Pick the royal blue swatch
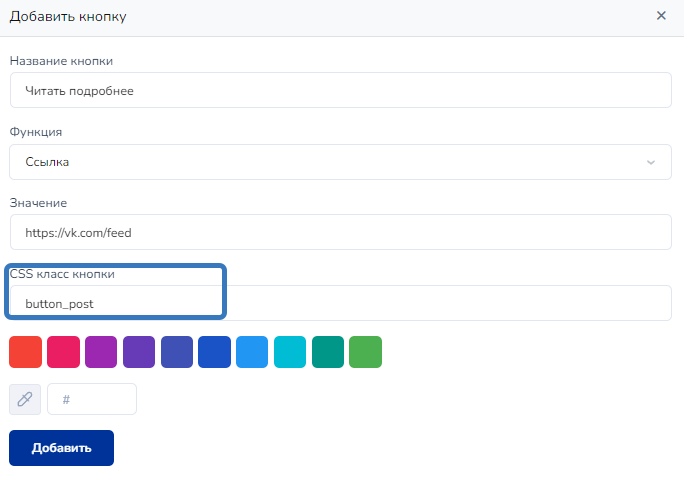Image resolution: width=684 pixels, height=478 pixels. click(214, 352)
